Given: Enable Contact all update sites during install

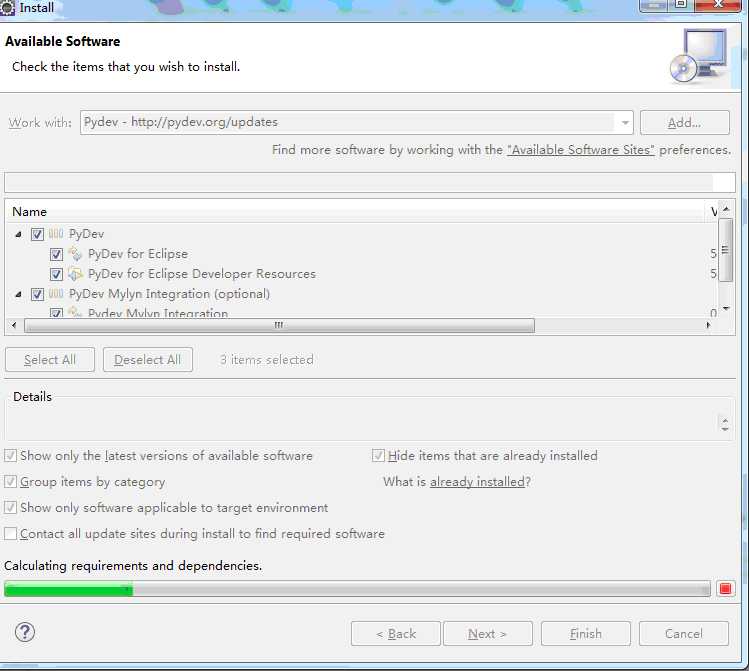Looking at the screenshot, I should tap(11, 533).
